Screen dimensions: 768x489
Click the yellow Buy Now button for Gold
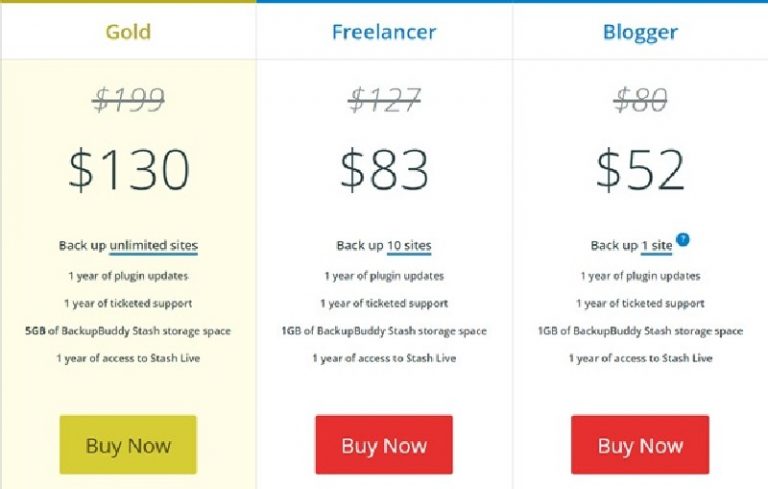pos(128,445)
